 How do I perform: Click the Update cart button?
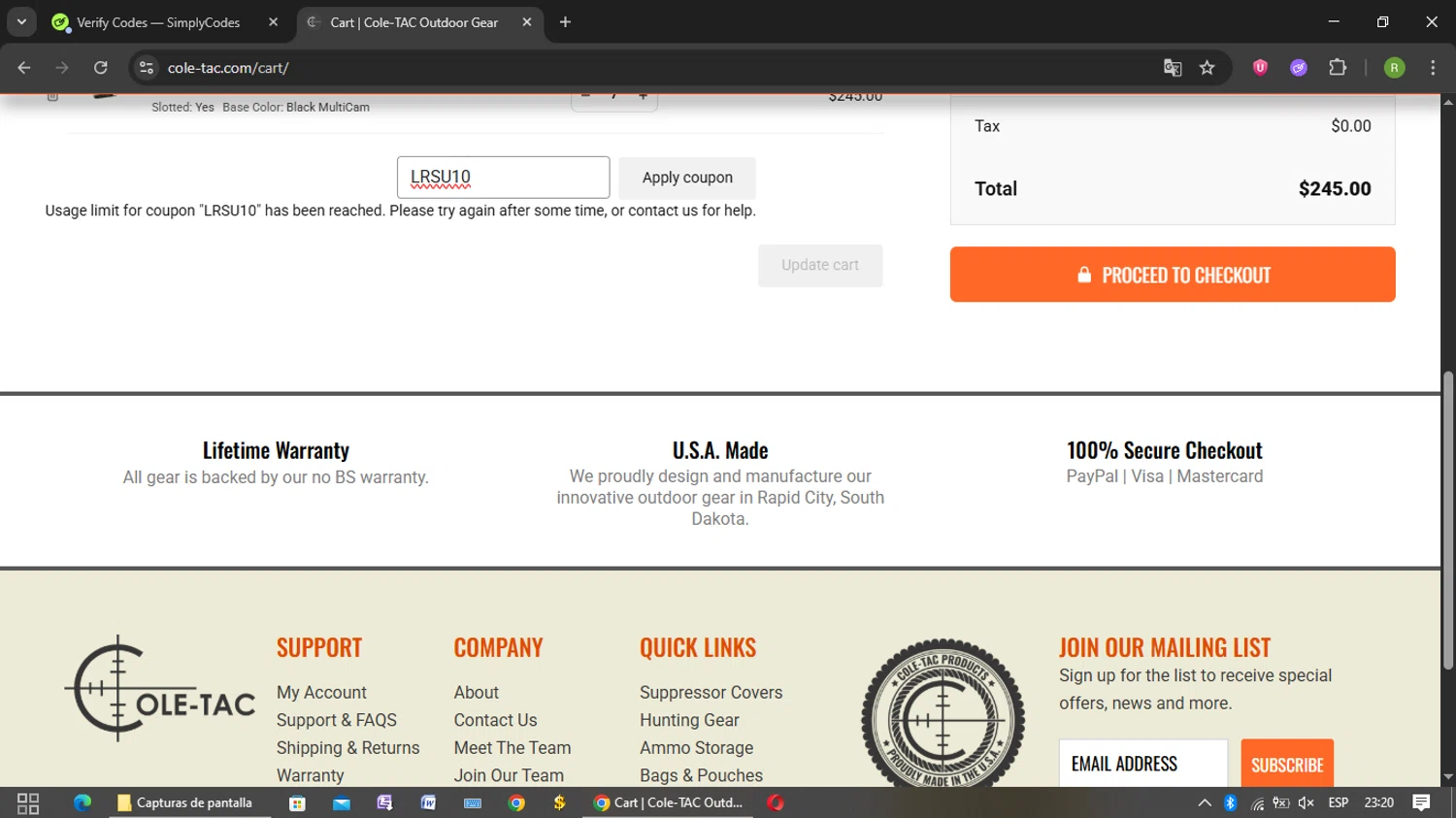(x=820, y=265)
